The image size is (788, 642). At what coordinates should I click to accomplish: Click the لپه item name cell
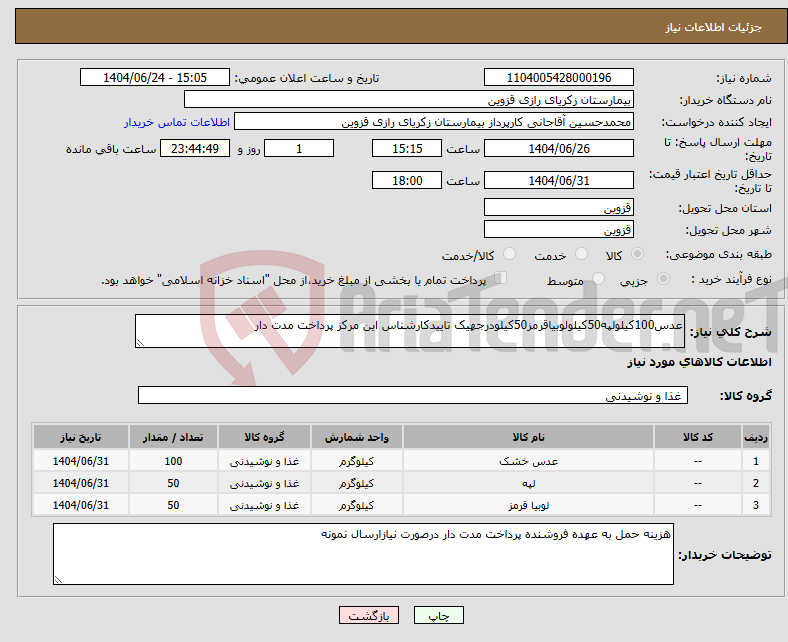pos(528,483)
